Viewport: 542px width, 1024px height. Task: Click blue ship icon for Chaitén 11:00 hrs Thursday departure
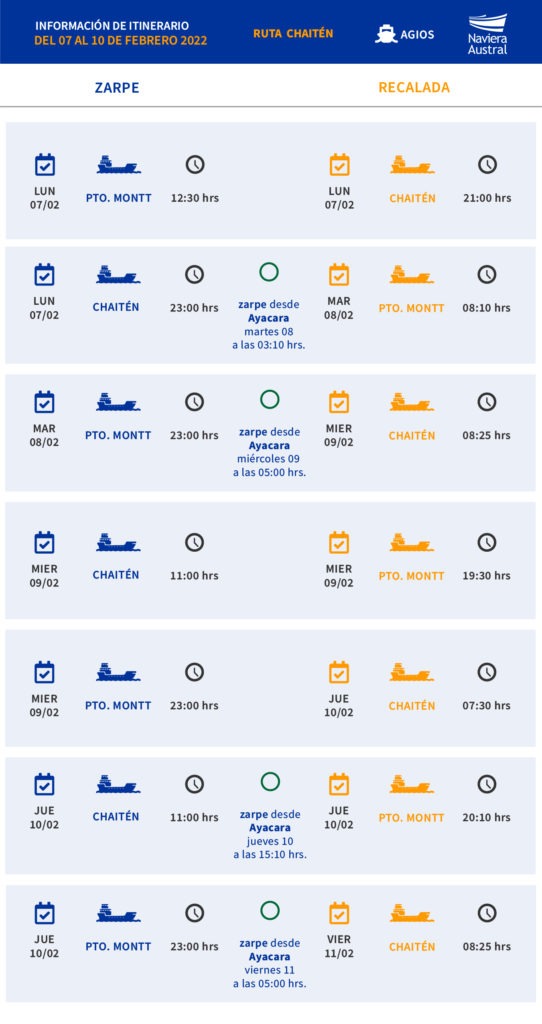[x=118, y=784]
